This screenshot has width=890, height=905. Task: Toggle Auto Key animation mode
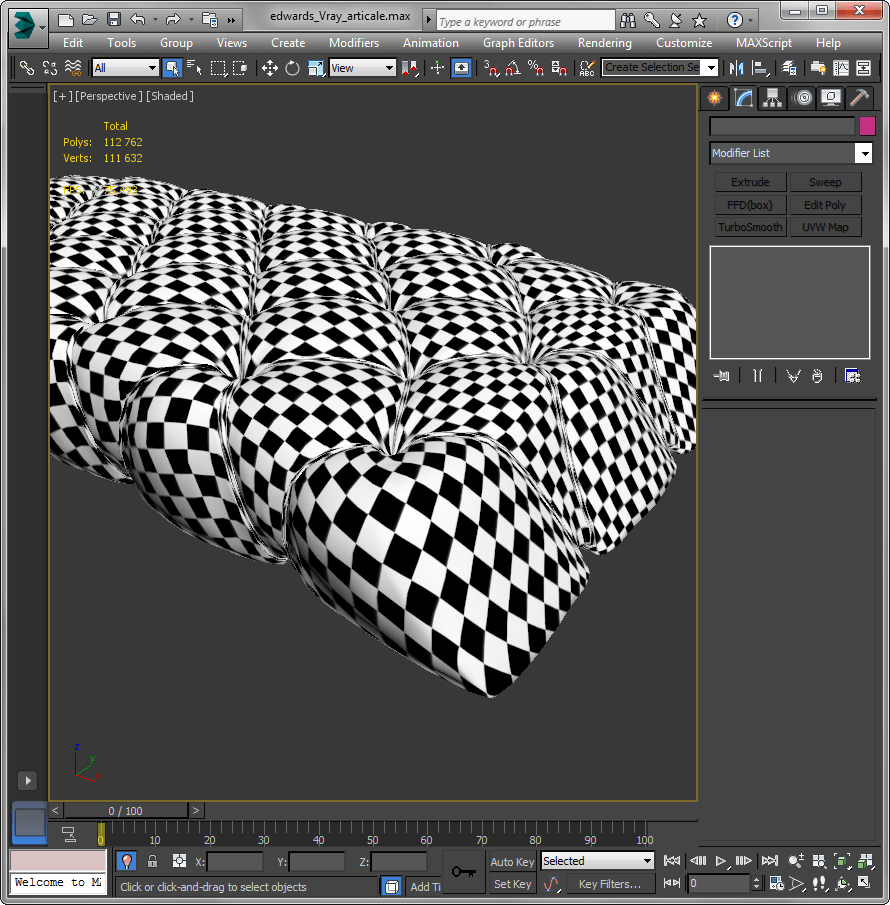[512, 862]
